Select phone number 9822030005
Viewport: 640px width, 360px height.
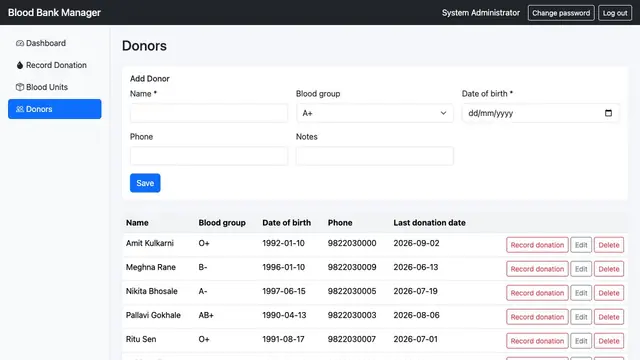(x=352, y=291)
